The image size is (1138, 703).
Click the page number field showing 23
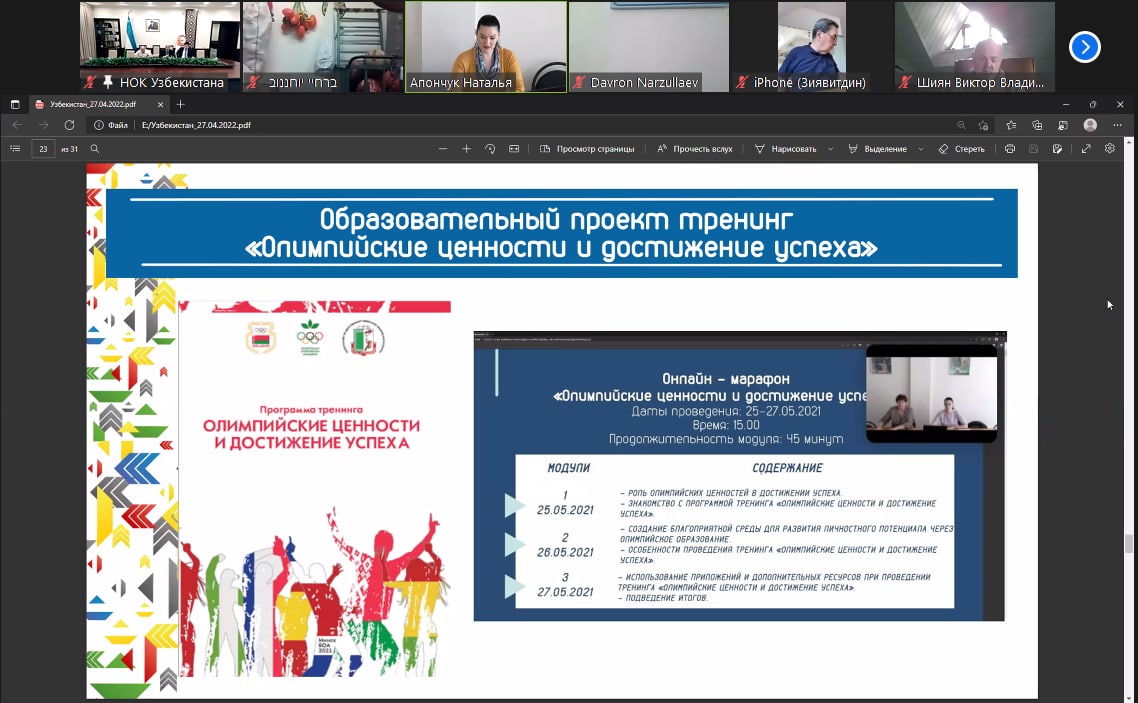click(x=43, y=149)
